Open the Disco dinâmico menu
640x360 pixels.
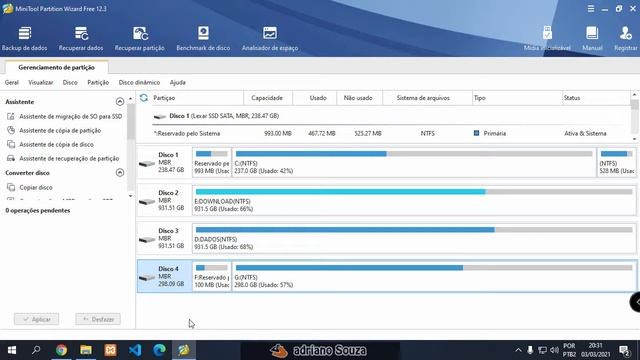click(x=139, y=82)
